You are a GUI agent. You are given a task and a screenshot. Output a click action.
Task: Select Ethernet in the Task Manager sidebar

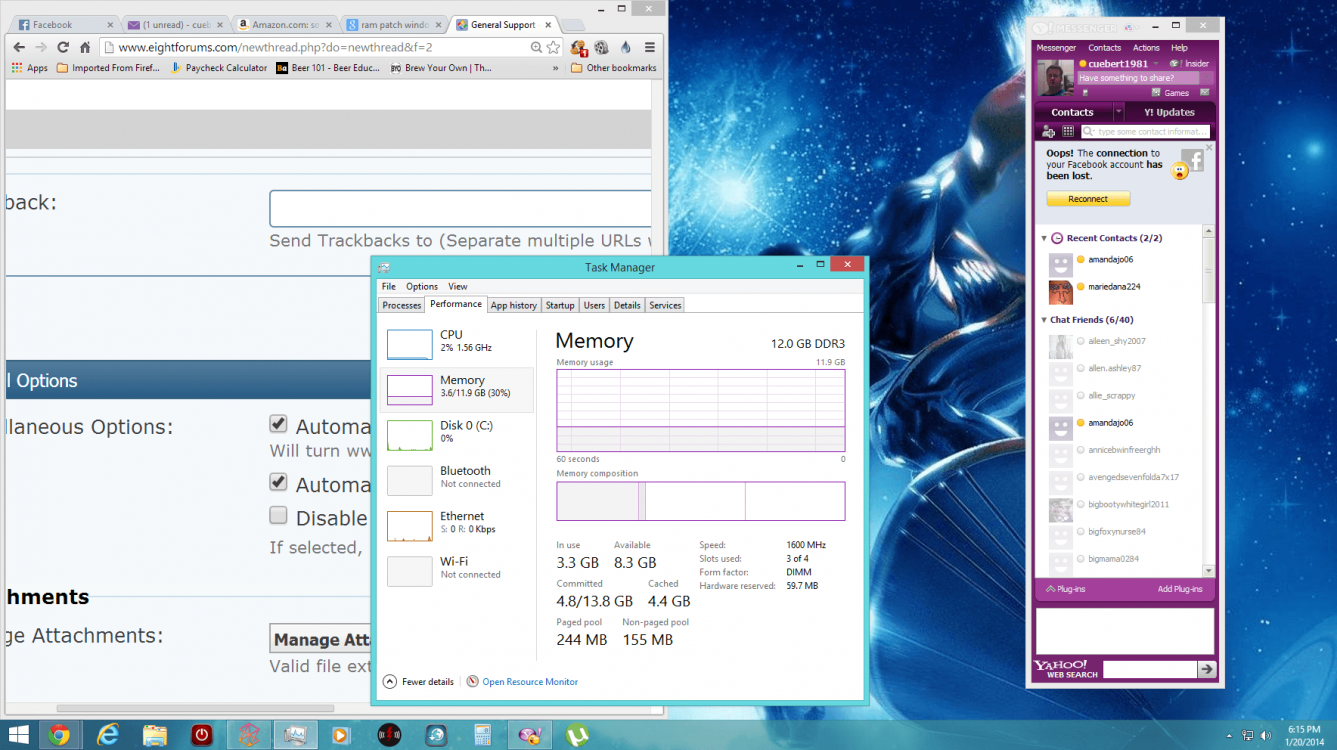pyautogui.click(x=456, y=525)
